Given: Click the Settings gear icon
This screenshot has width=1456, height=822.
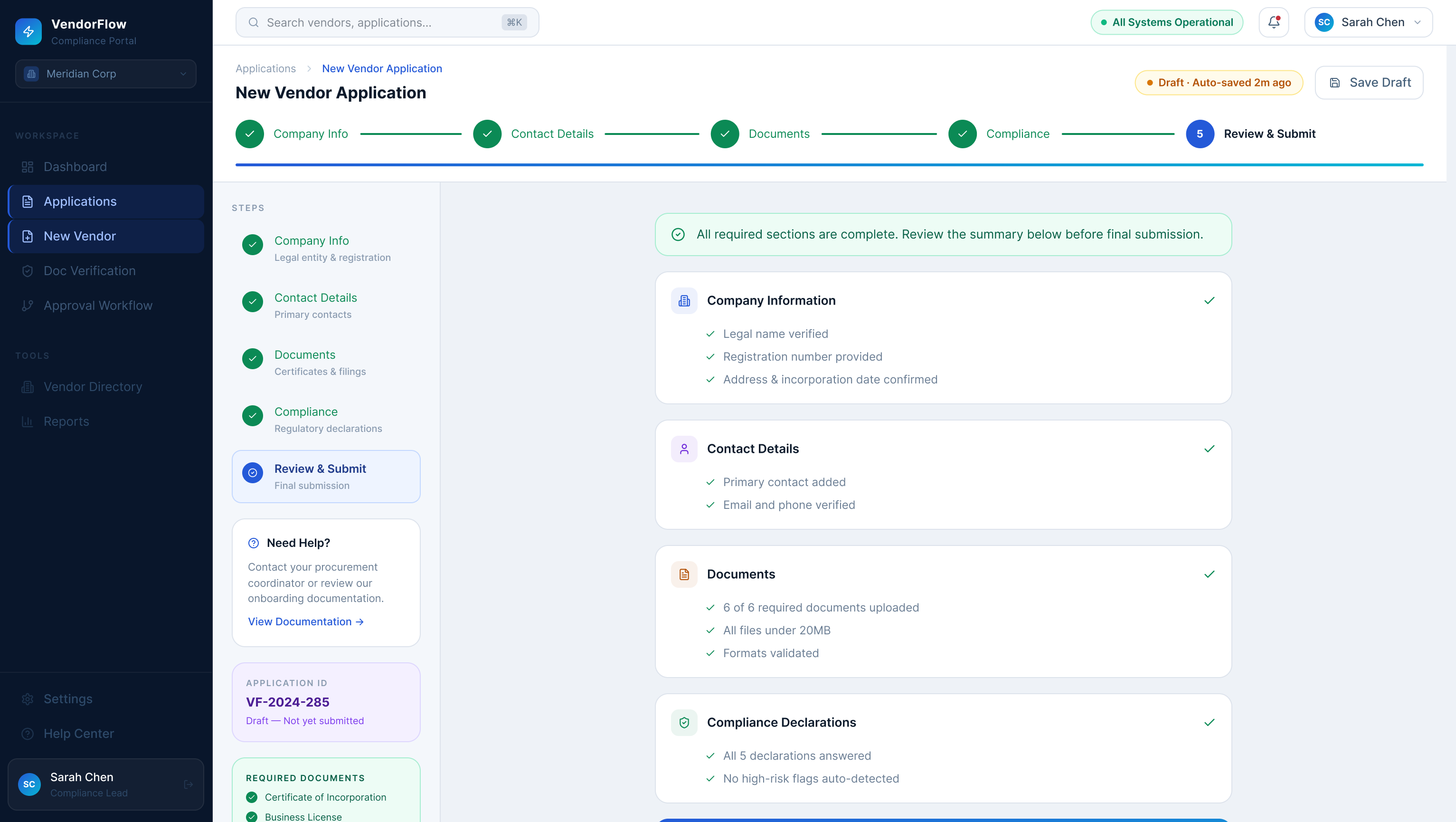Looking at the screenshot, I should point(27,699).
